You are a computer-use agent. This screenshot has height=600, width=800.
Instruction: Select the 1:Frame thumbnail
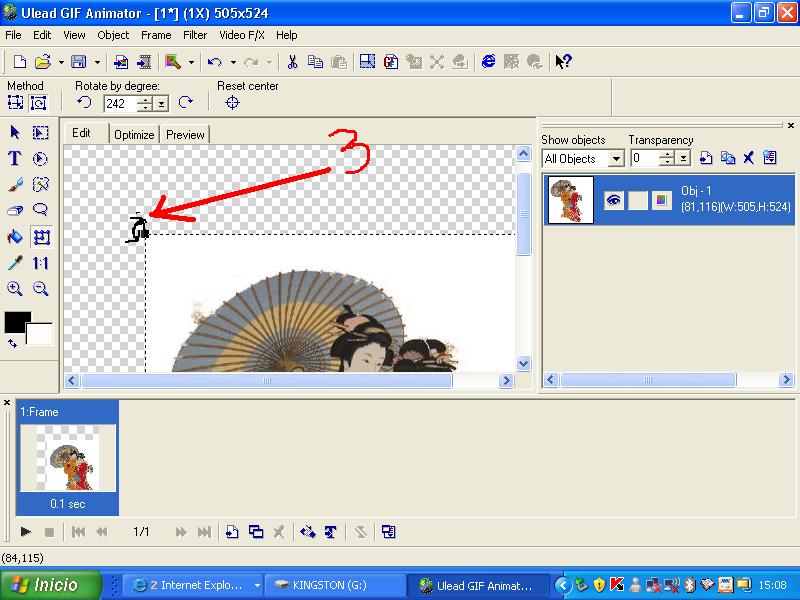point(67,458)
